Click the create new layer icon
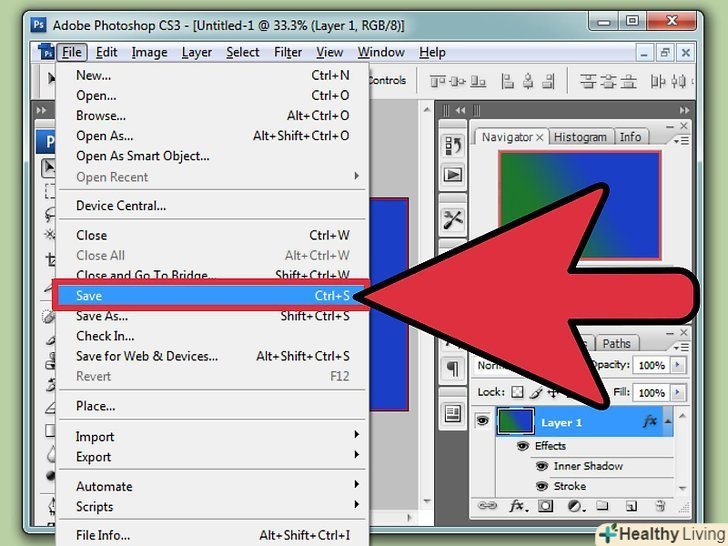The height and width of the screenshot is (546, 728). tap(631, 506)
